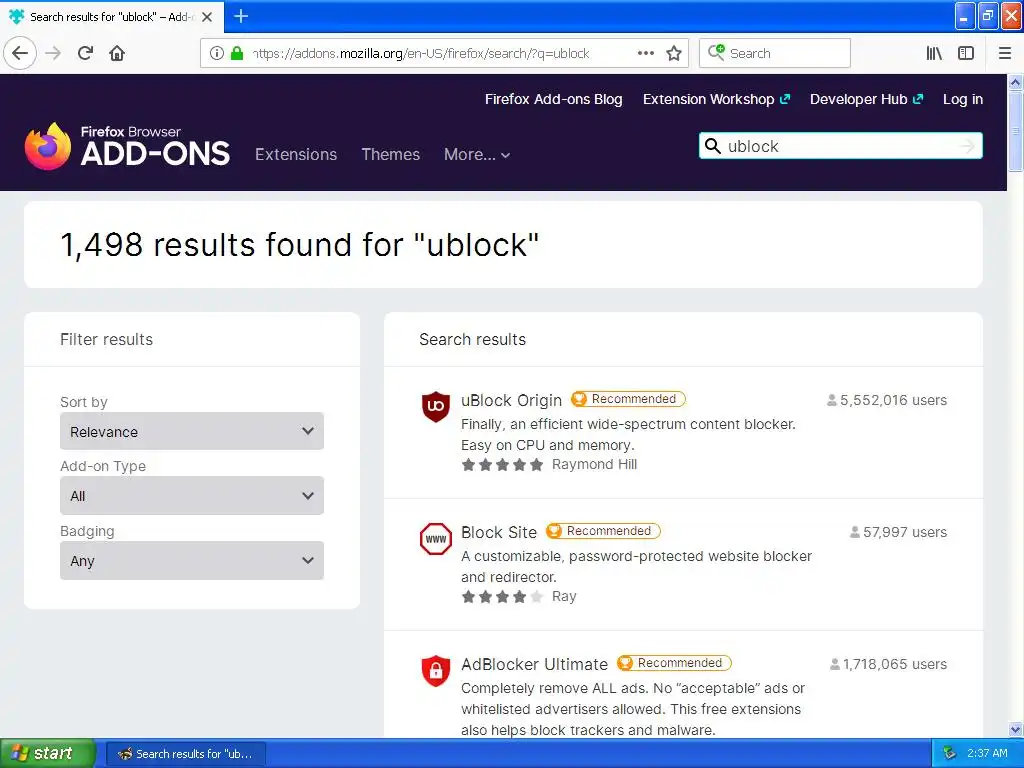The height and width of the screenshot is (768, 1024).
Task: Open the Firefox hamburger menu
Action: point(1005,53)
